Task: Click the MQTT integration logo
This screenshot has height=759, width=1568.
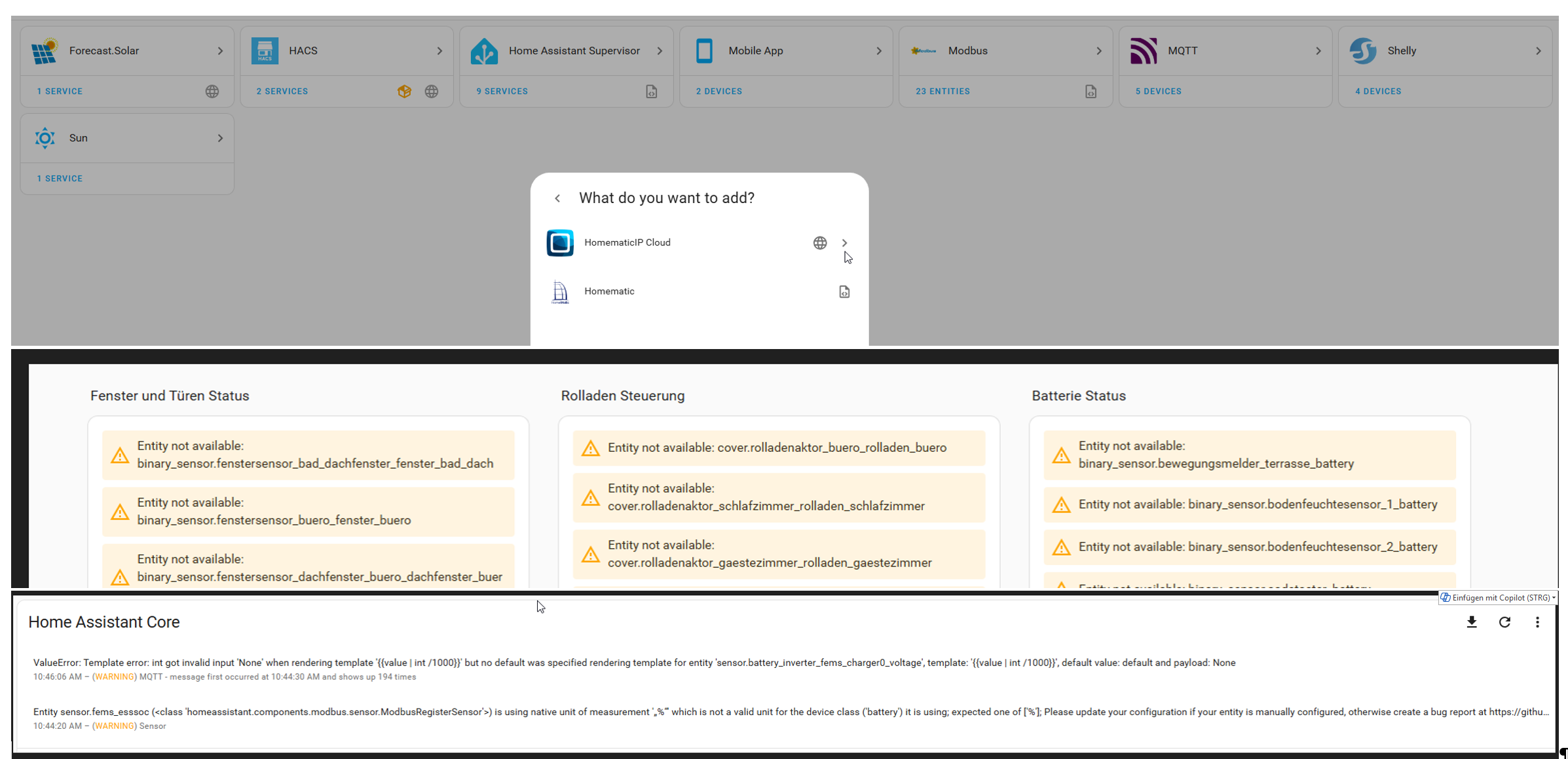Action: coord(1143,50)
